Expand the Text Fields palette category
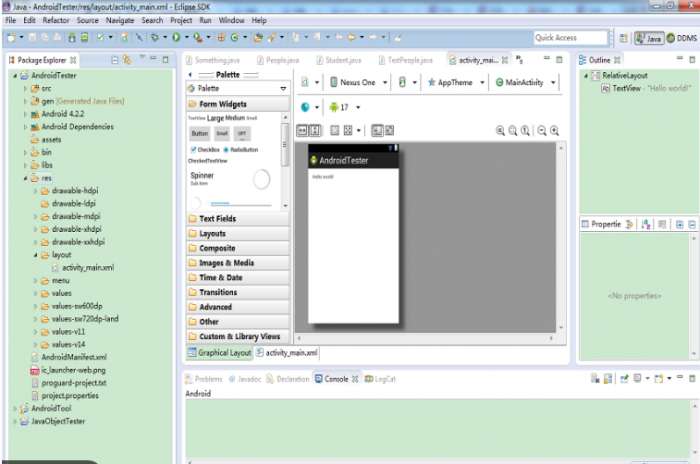 [x=238, y=219]
